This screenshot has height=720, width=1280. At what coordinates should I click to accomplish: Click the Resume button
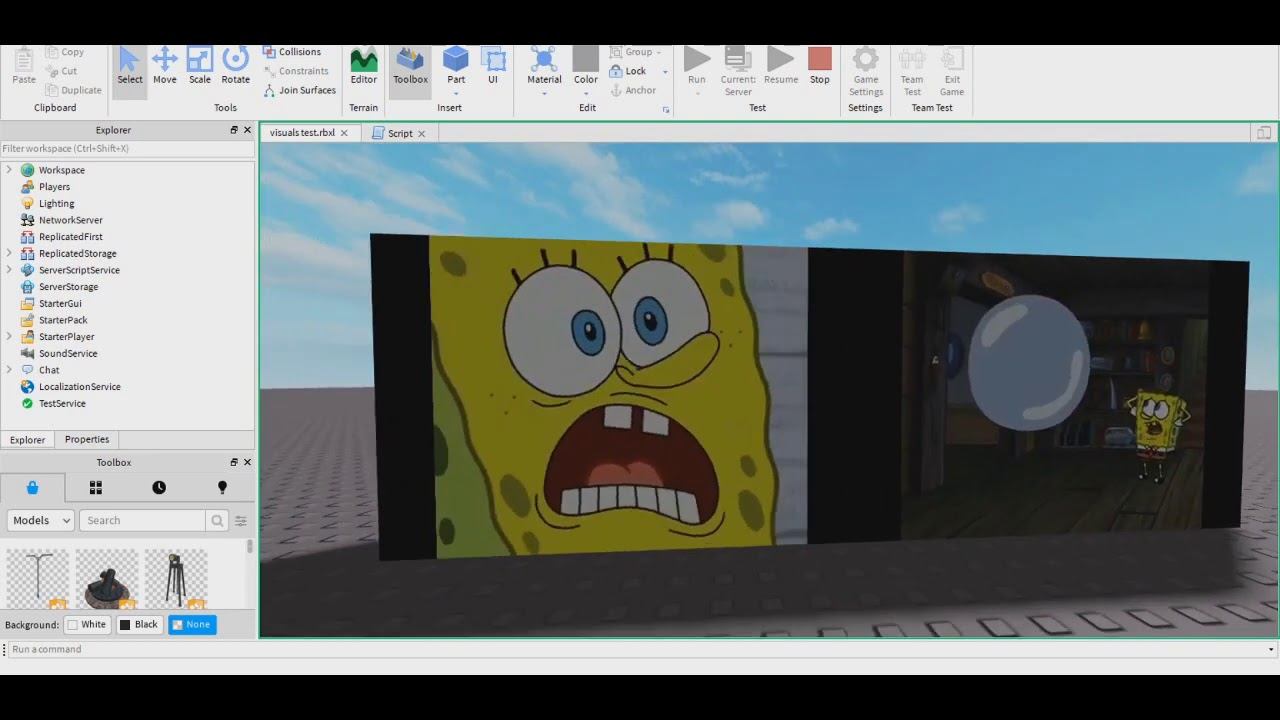[781, 67]
